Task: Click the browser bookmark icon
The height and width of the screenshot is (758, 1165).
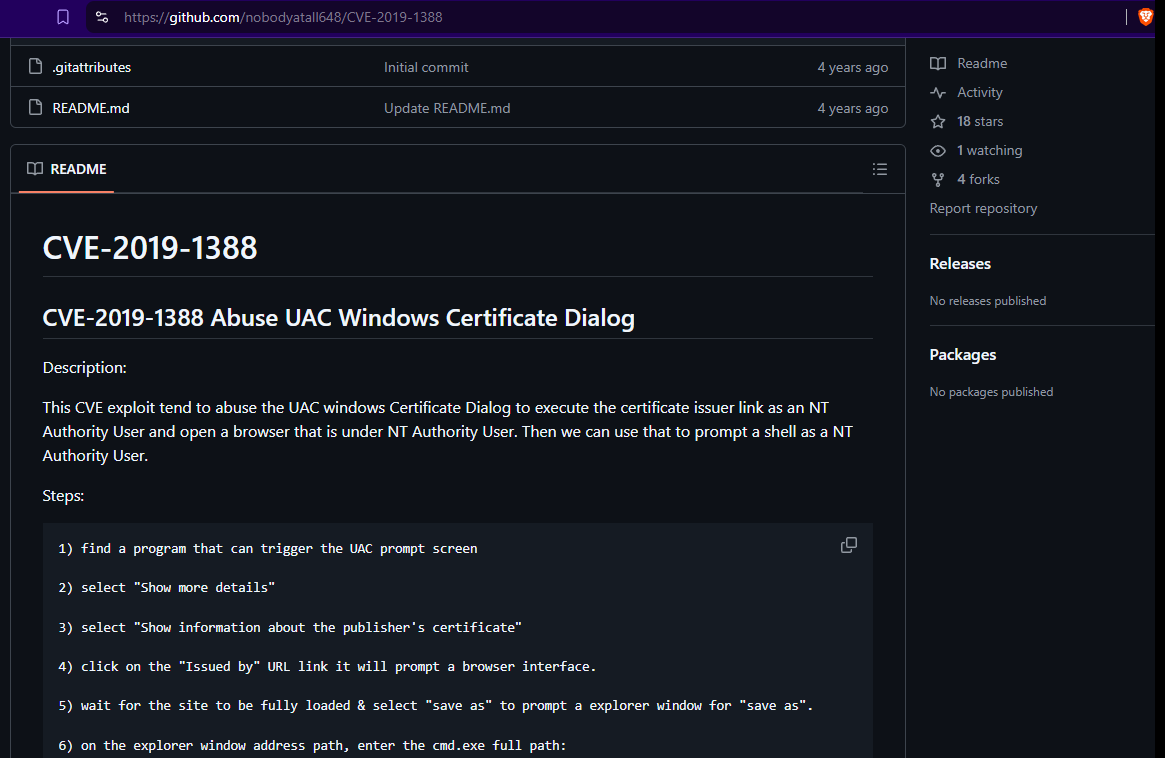Action: [63, 17]
